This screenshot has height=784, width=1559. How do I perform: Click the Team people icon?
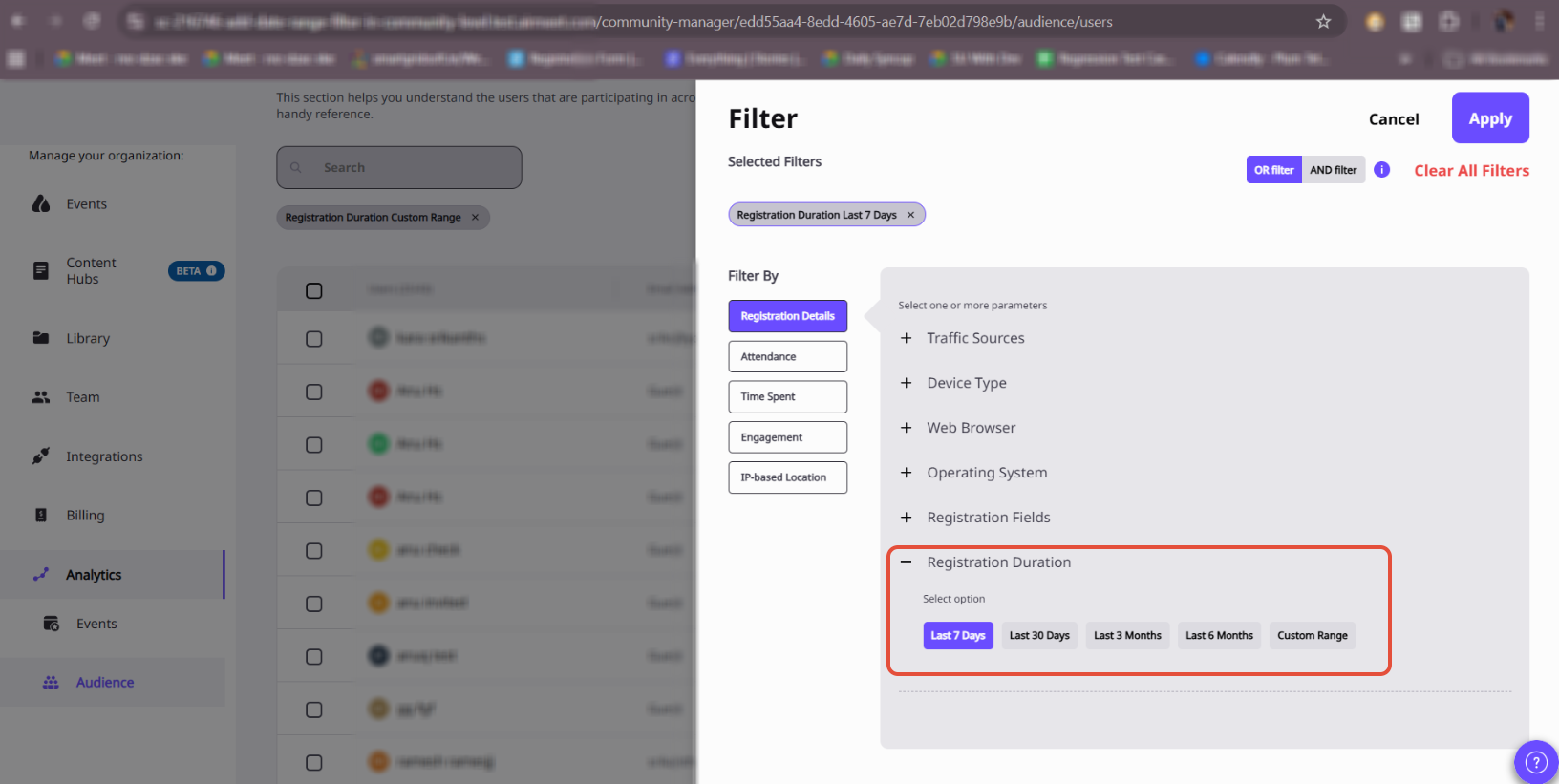pyautogui.click(x=41, y=397)
